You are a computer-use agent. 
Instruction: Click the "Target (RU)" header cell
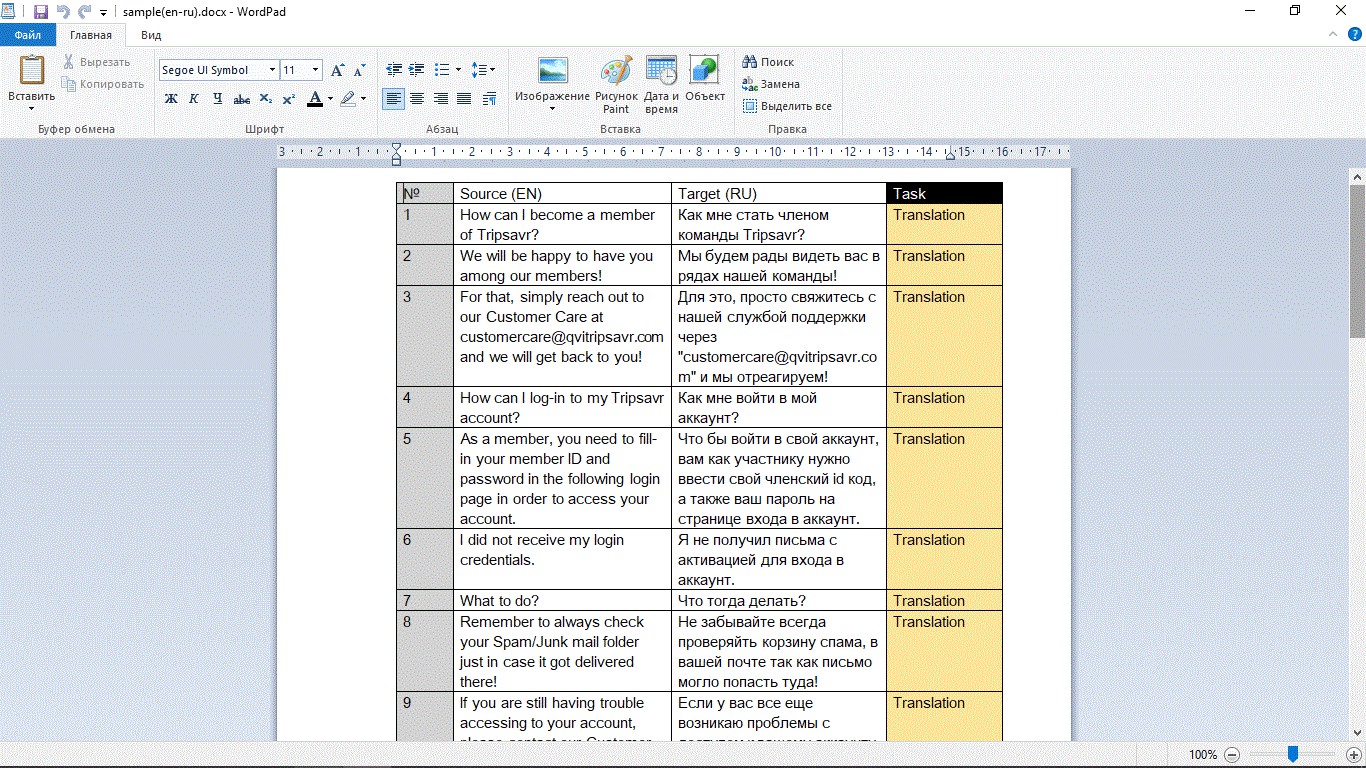pos(779,194)
